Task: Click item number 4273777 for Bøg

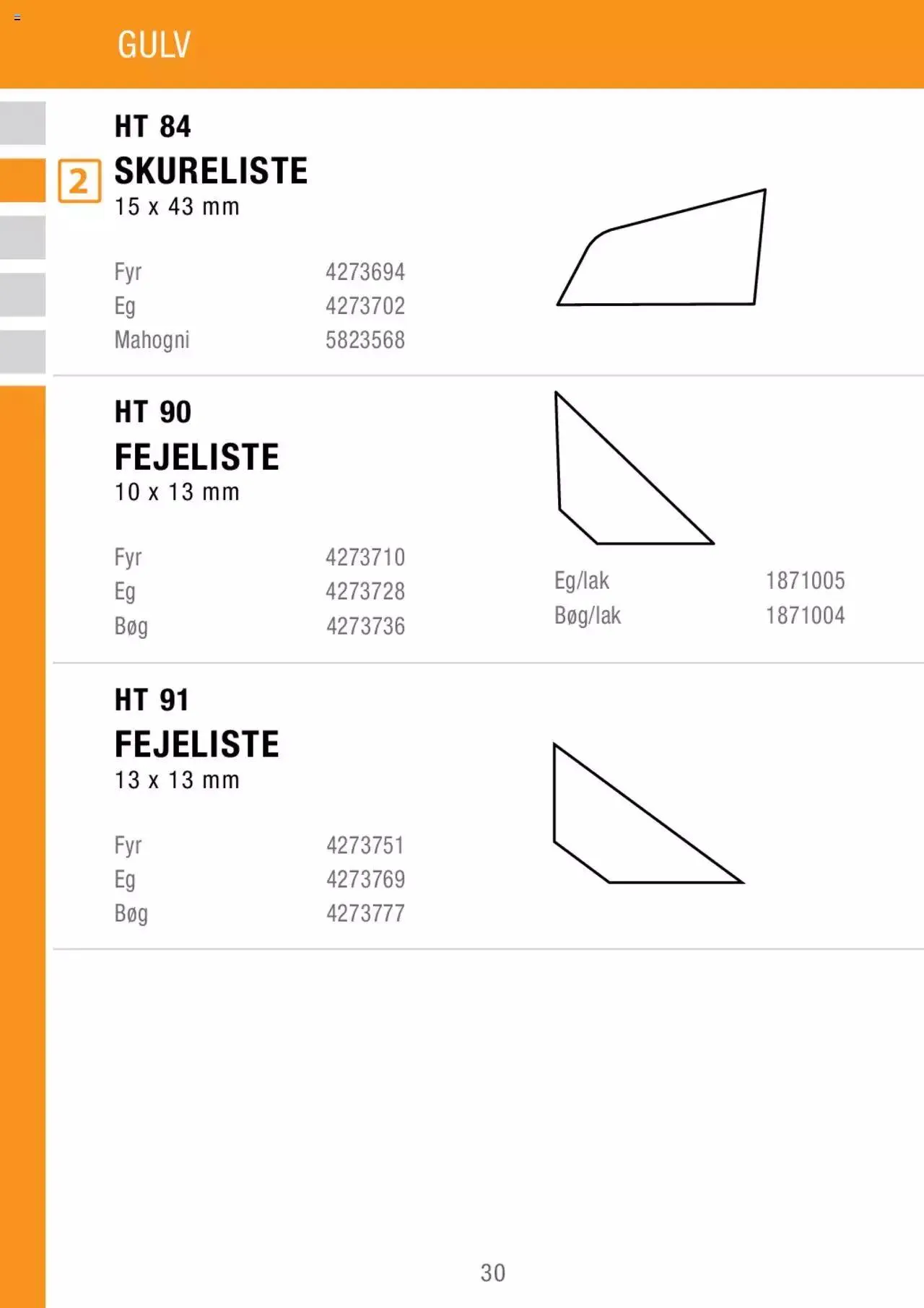Action: point(365,913)
